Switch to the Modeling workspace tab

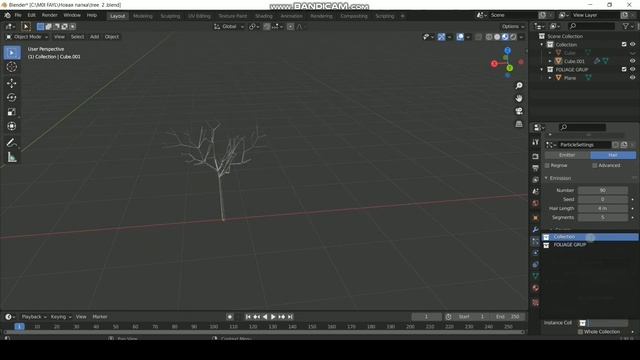pos(143,16)
